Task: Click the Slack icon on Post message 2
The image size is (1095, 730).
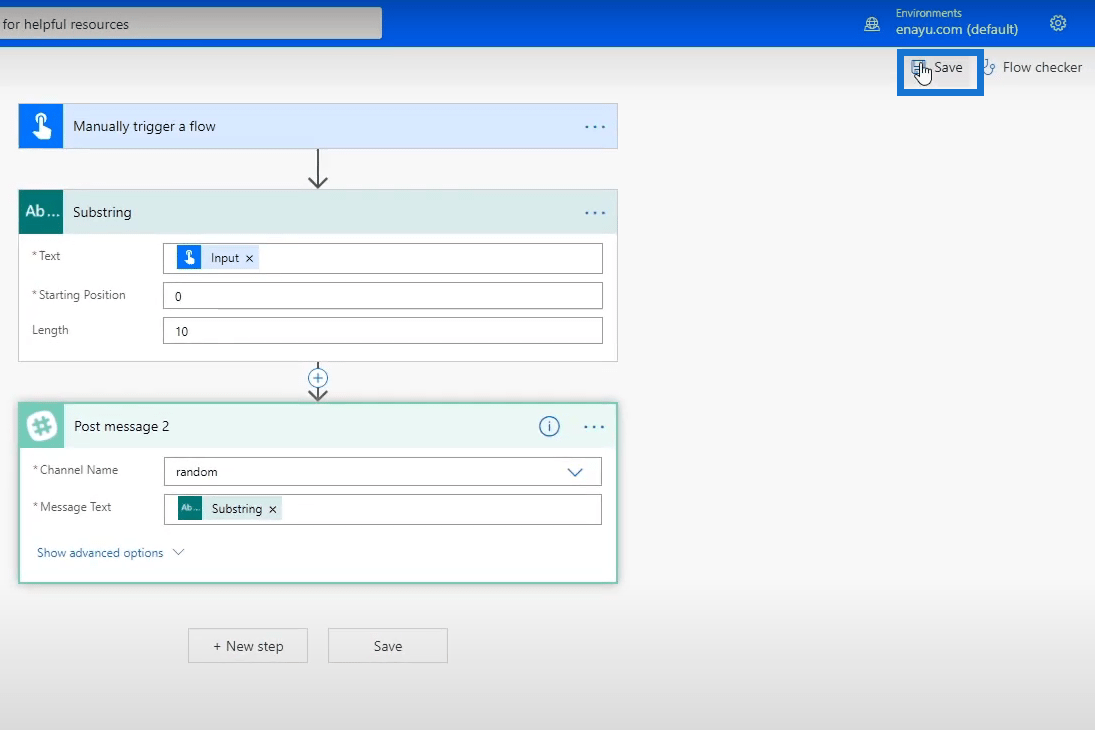Action: (42, 426)
